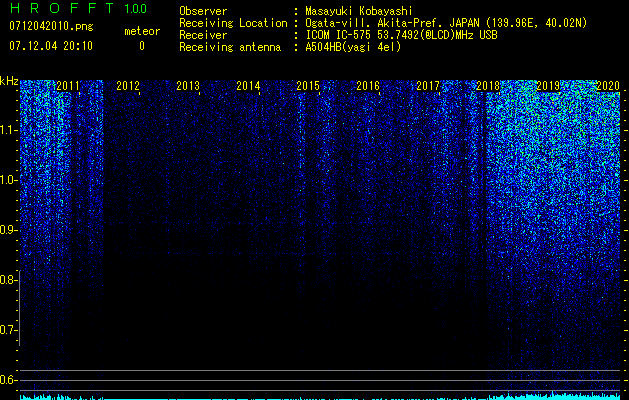629x400 pixels.
Task: Click the 2018 time marker
Action: (x=488, y=86)
